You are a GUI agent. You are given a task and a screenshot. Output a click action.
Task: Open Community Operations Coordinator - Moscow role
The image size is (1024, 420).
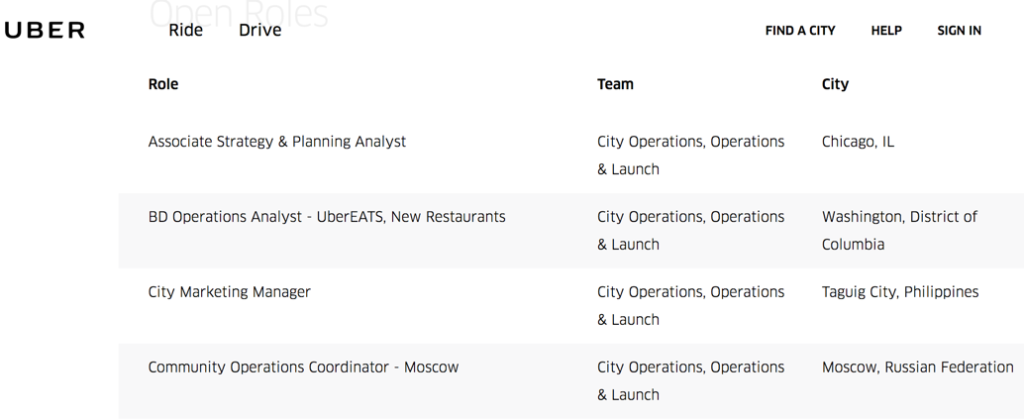pos(303,367)
